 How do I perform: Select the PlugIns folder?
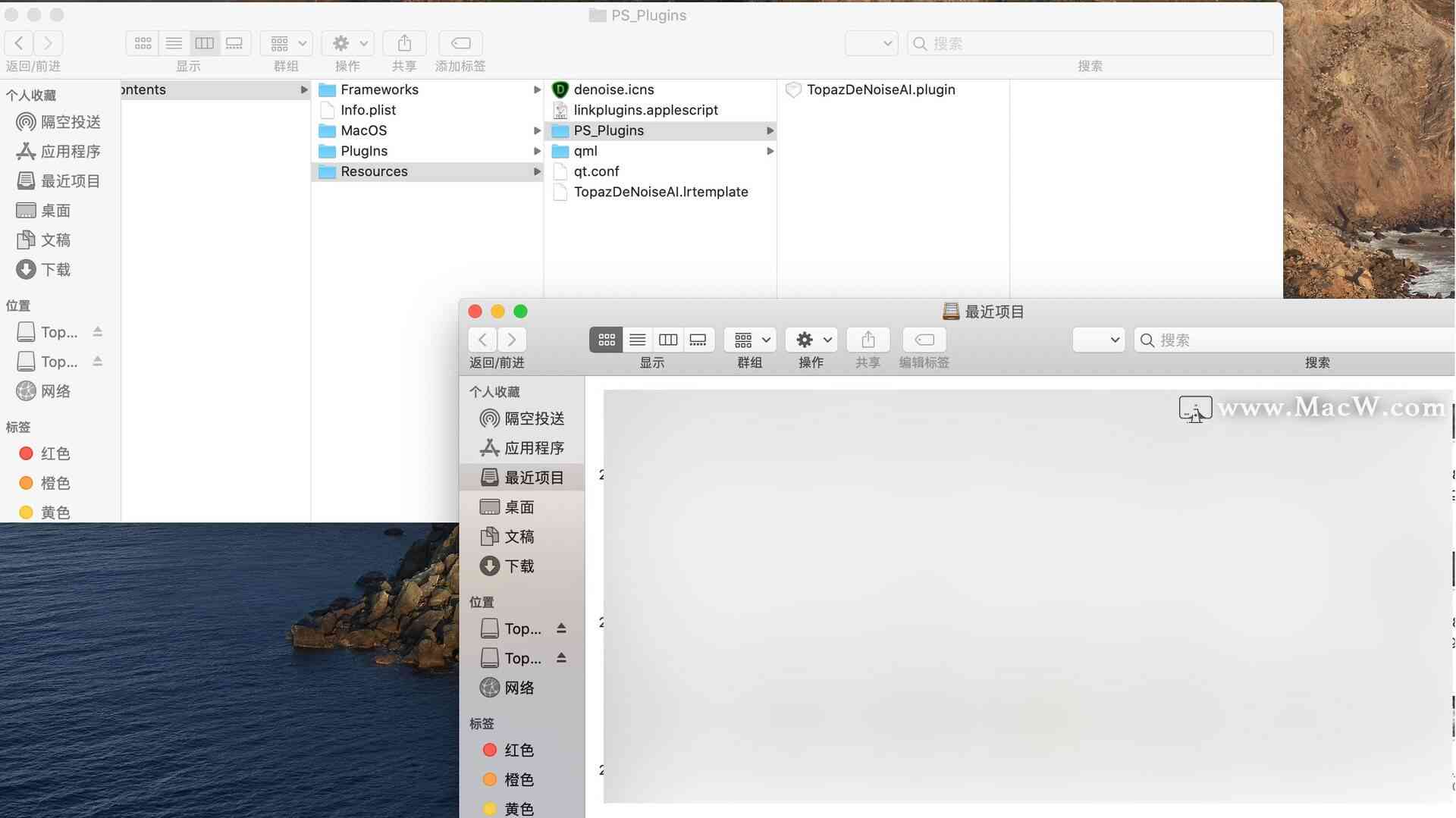[428, 151]
